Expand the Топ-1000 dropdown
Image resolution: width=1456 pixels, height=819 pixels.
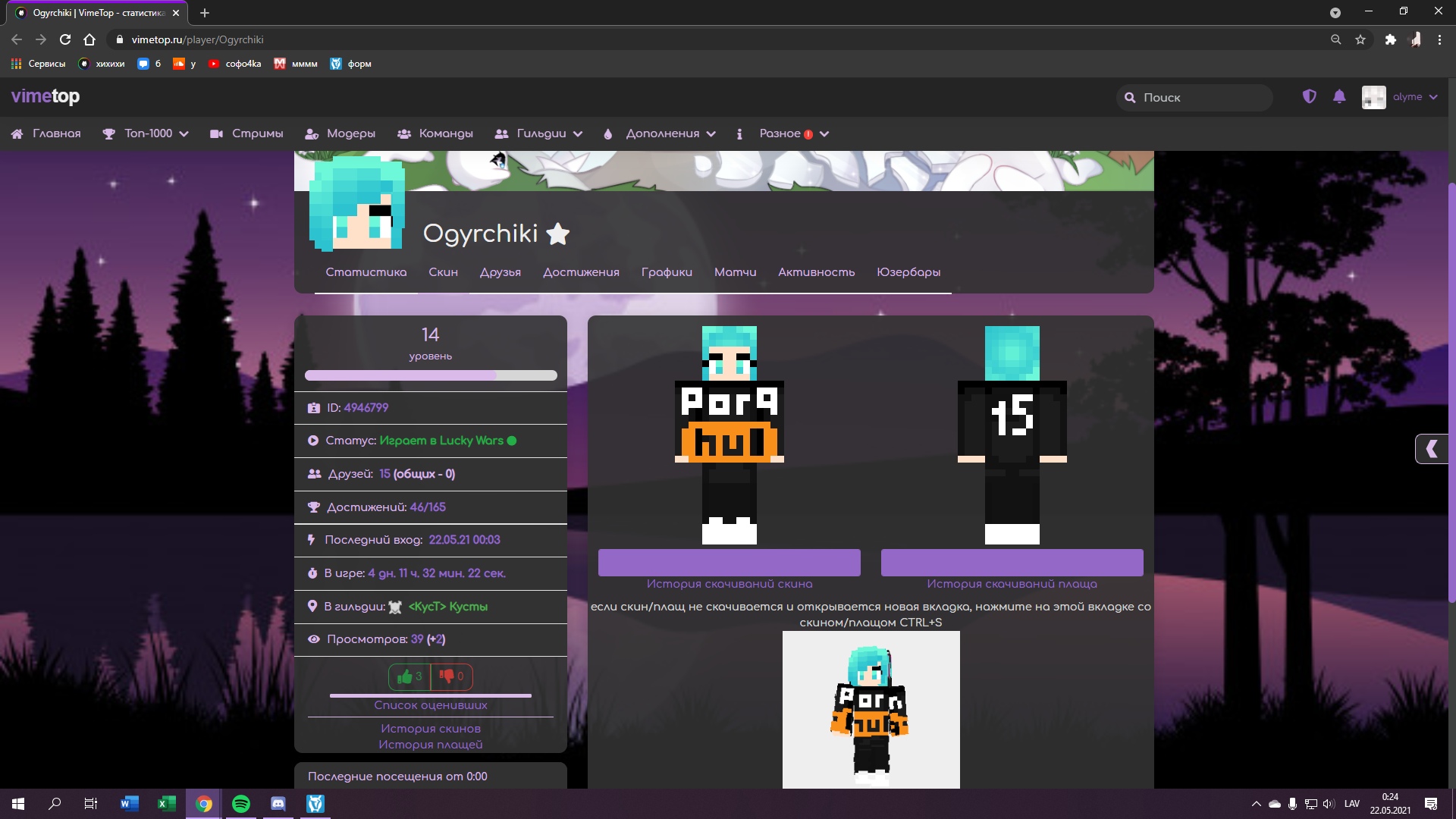[x=146, y=133]
